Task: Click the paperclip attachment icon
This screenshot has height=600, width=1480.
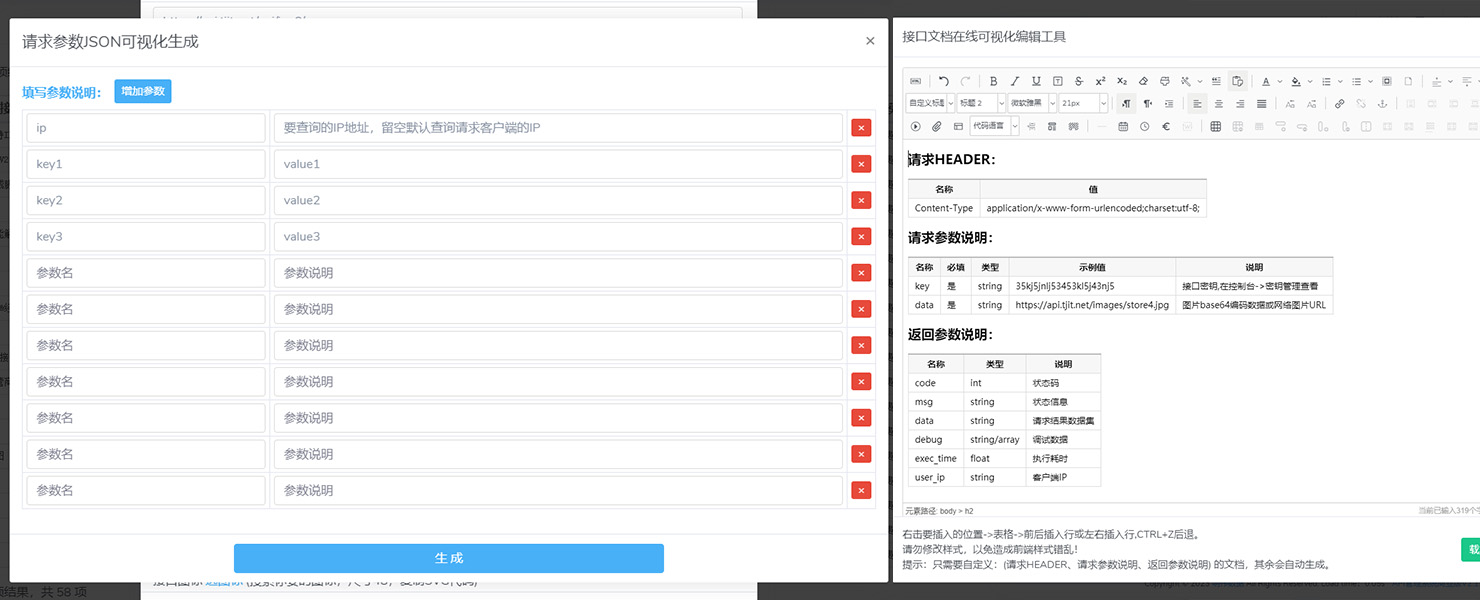Action: coord(937,127)
